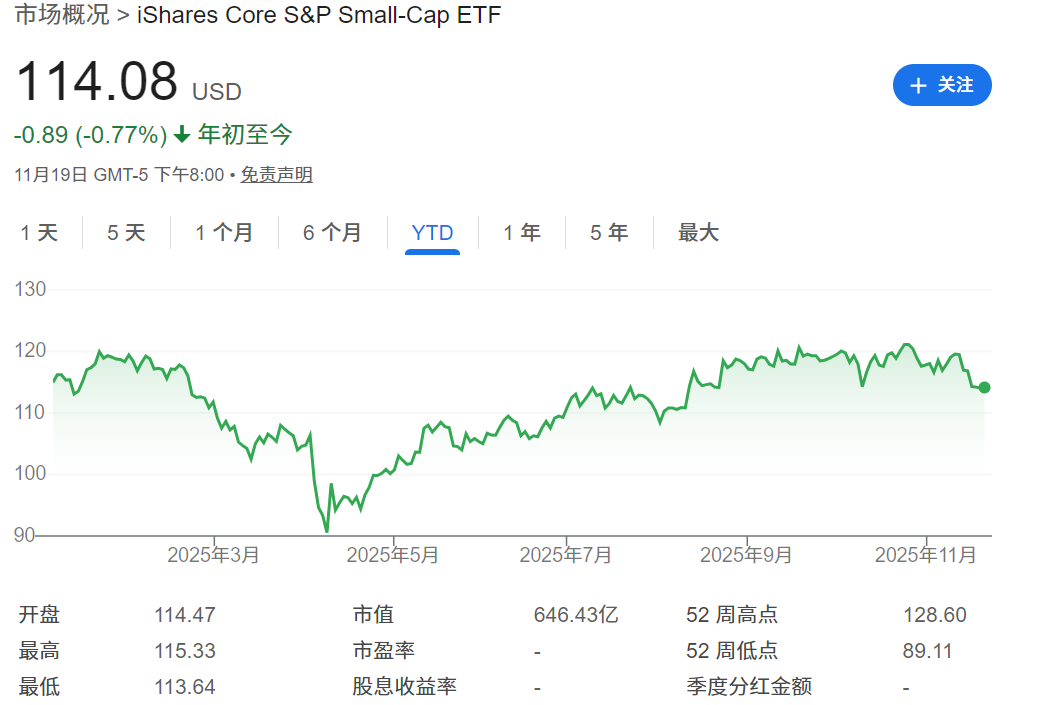This screenshot has width=1039, height=705.
Task: Switch to the 1天 time range tab
Action: pyautogui.click(x=38, y=232)
